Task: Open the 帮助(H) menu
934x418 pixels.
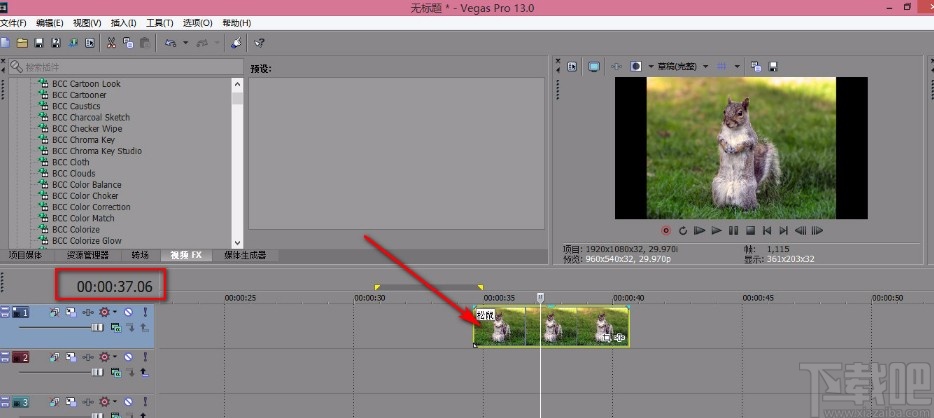Action: pyautogui.click(x=236, y=23)
